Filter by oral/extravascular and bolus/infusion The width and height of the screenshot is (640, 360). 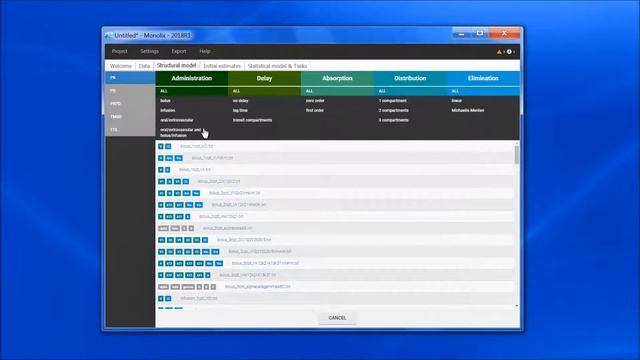[180, 132]
